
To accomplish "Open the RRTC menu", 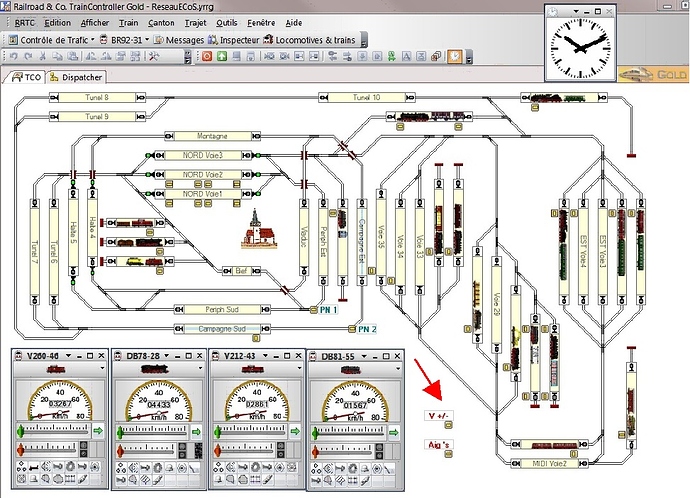I will click(25, 23).
